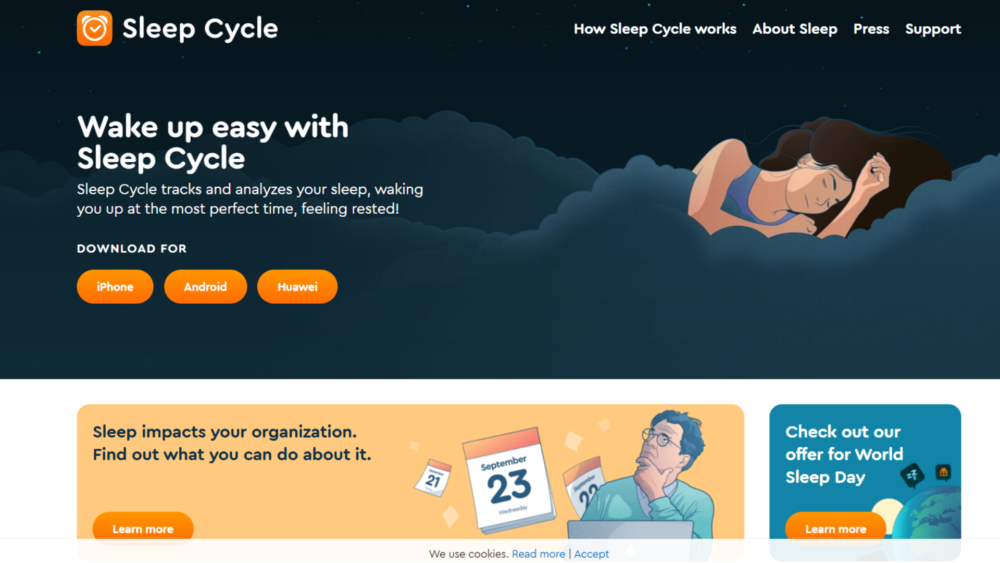Open the About Sleep page

[x=795, y=29]
